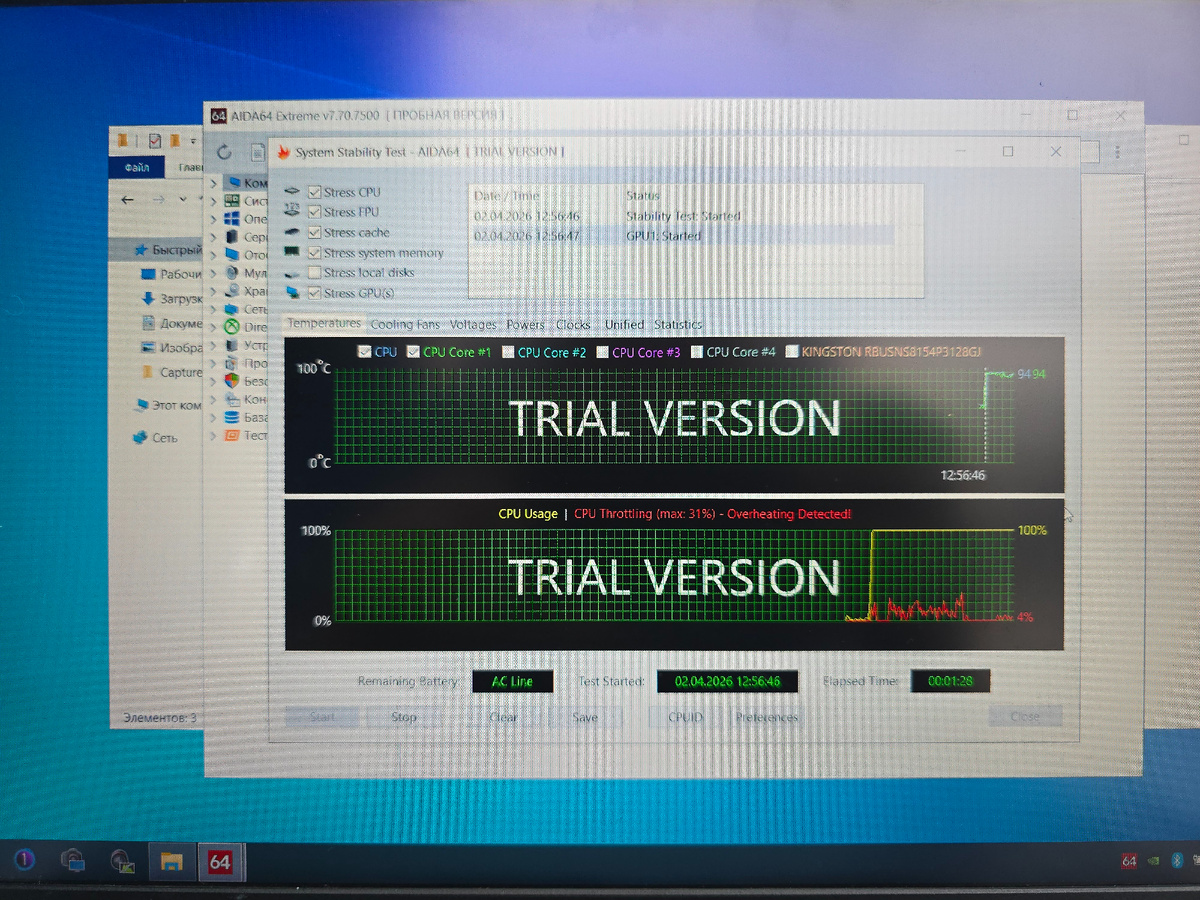Expand the security shield node in AIDA64 tree
This screenshot has width=1200, height=900.
pos(214,381)
